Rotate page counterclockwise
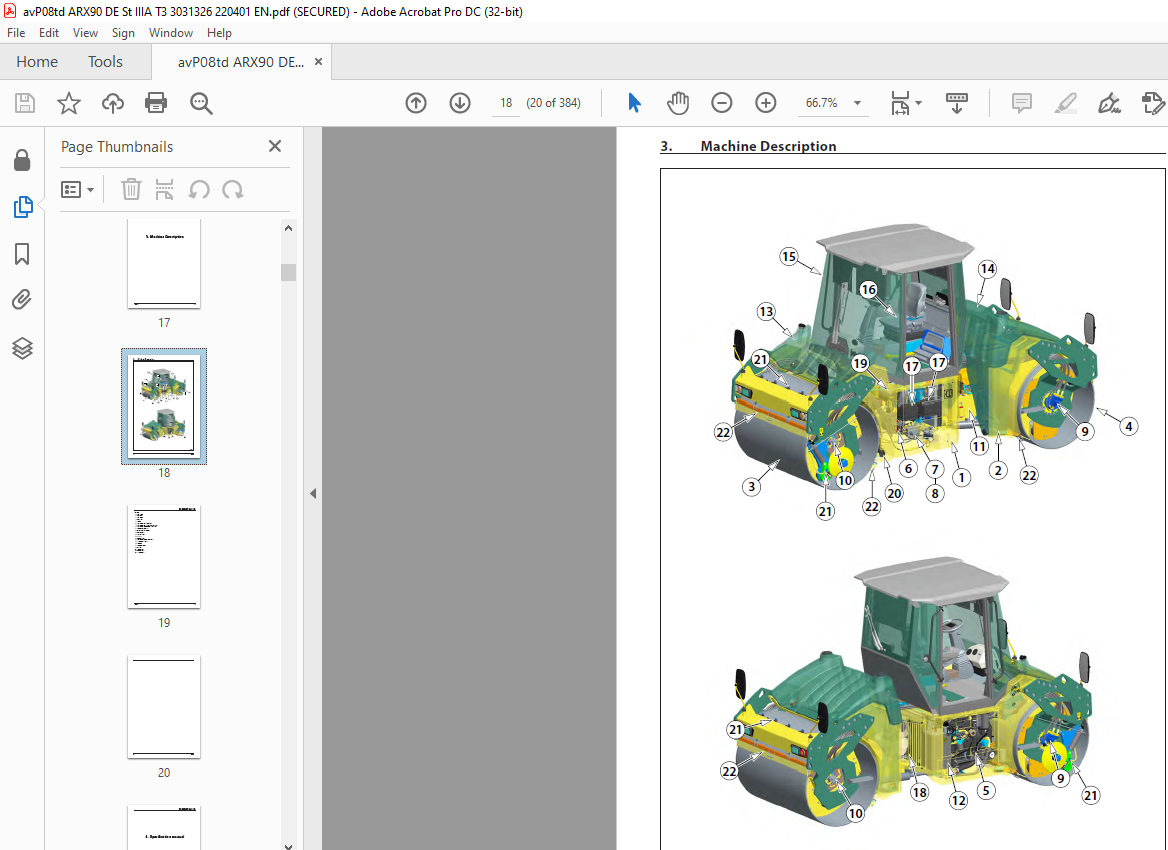 click(x=198, y=189)
